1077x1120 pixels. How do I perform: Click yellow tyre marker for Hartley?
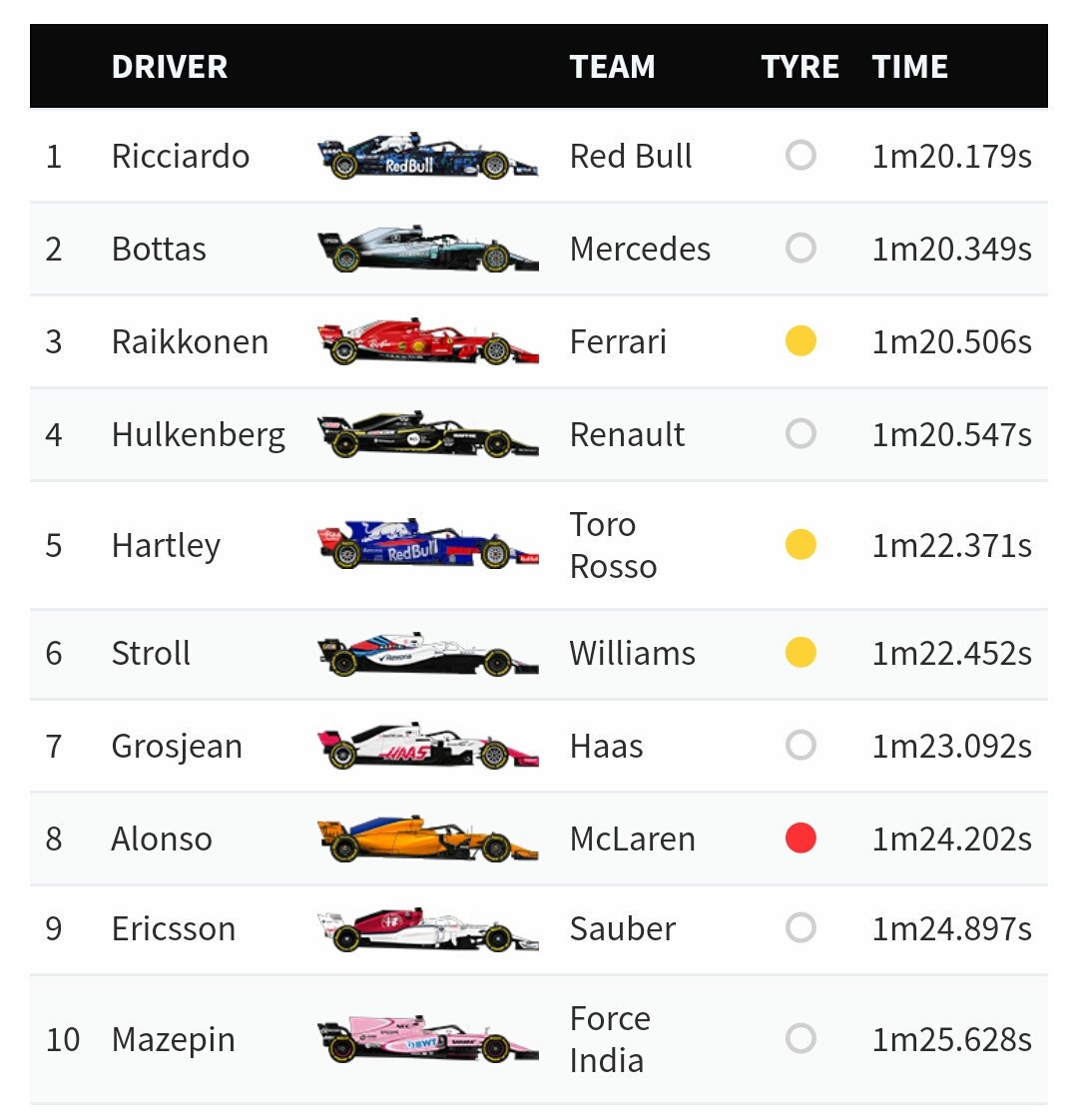(801, 544)
